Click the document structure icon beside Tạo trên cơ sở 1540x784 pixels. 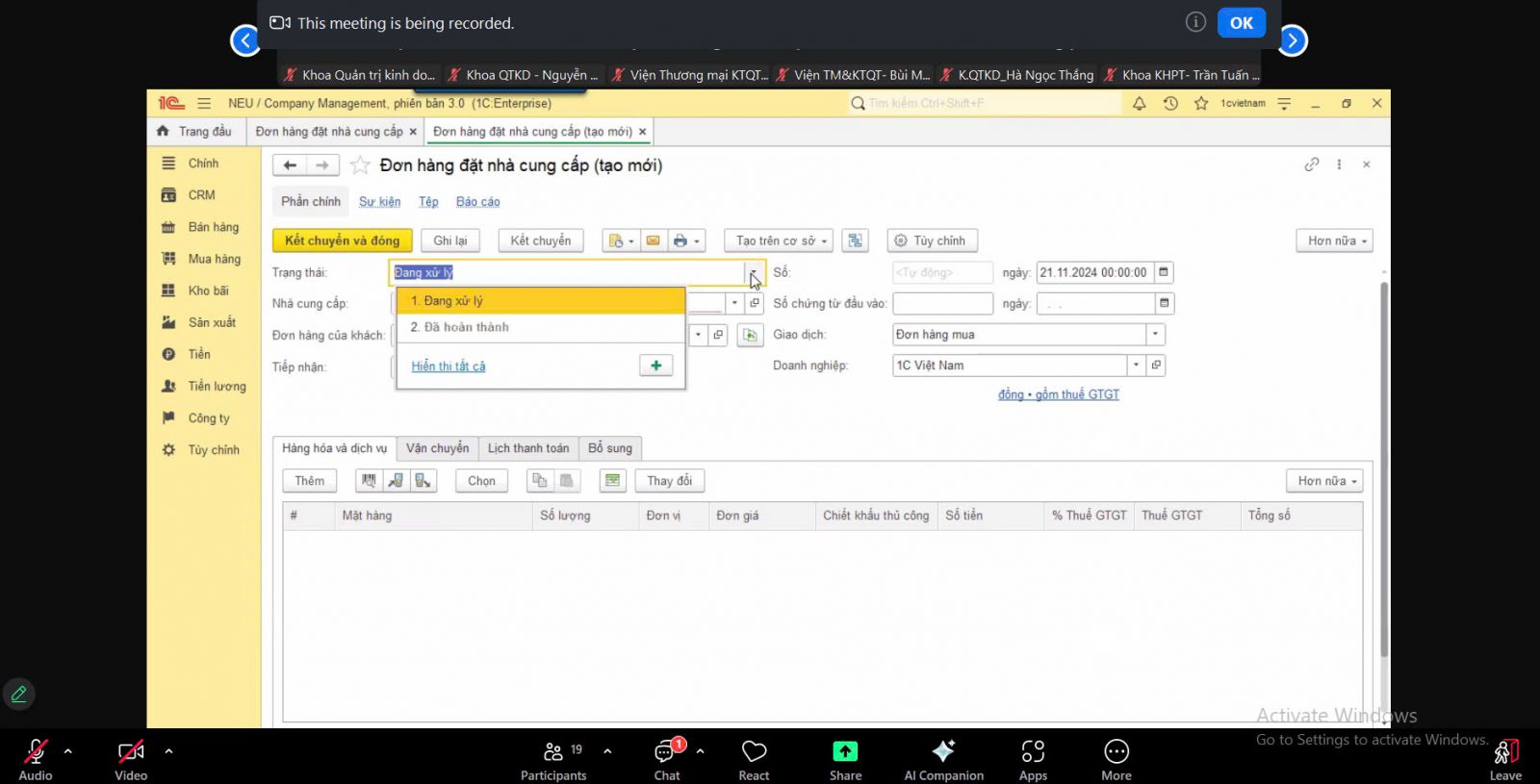pos(855,240)
